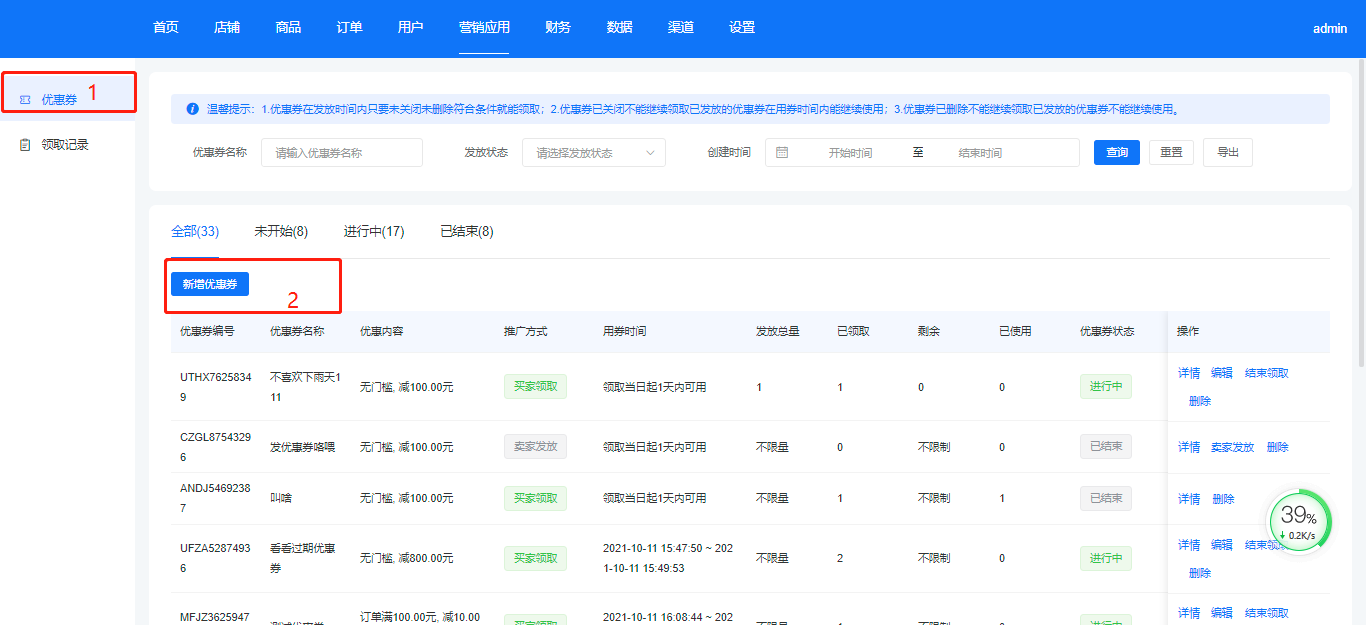Click the coupon icon beside 优惠券 in sidebar
The height and width of the screenshot is (625, 1366).
coord(25,100)
